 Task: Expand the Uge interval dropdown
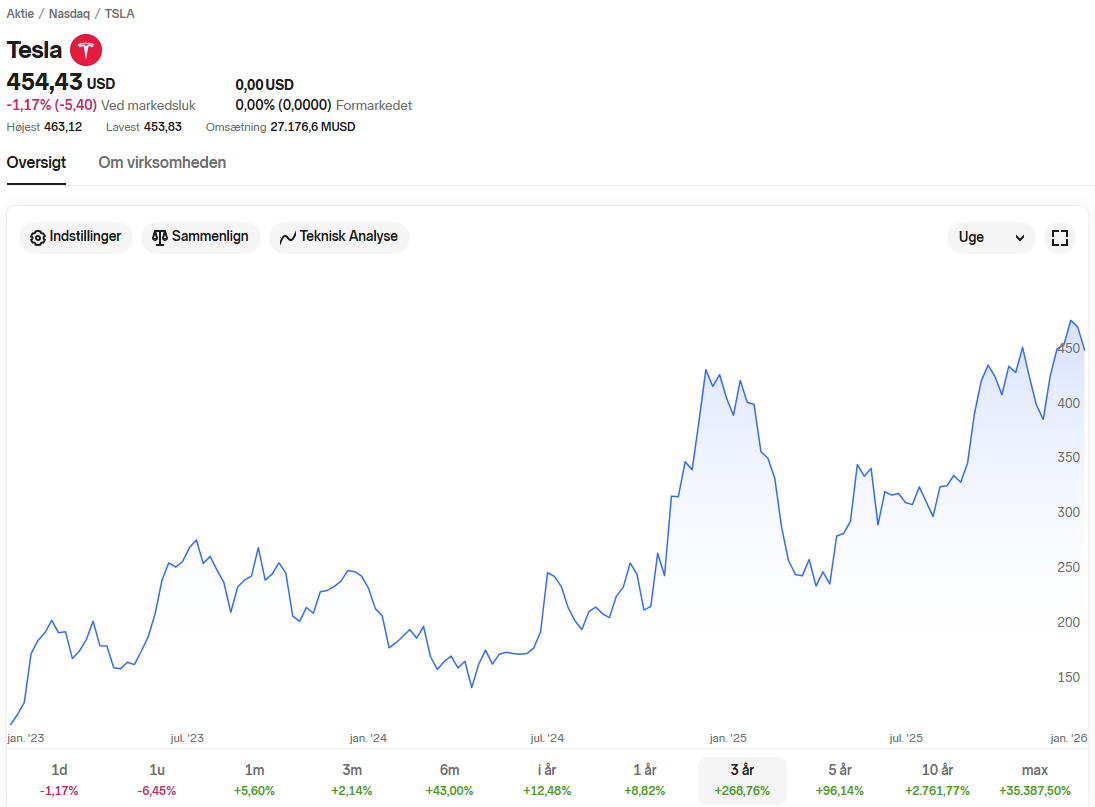point(991,238)
